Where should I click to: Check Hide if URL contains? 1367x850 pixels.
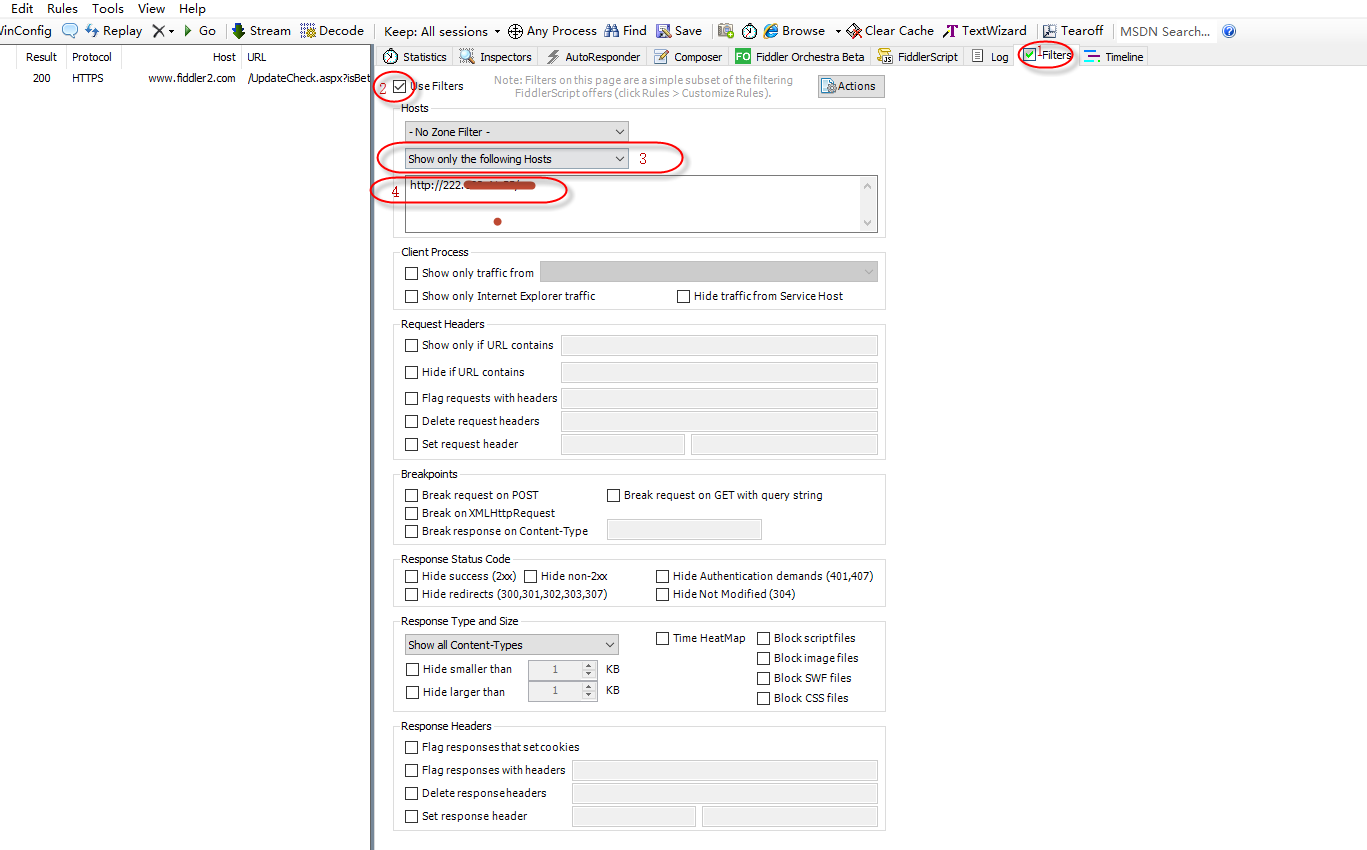[x=411, y=373]
